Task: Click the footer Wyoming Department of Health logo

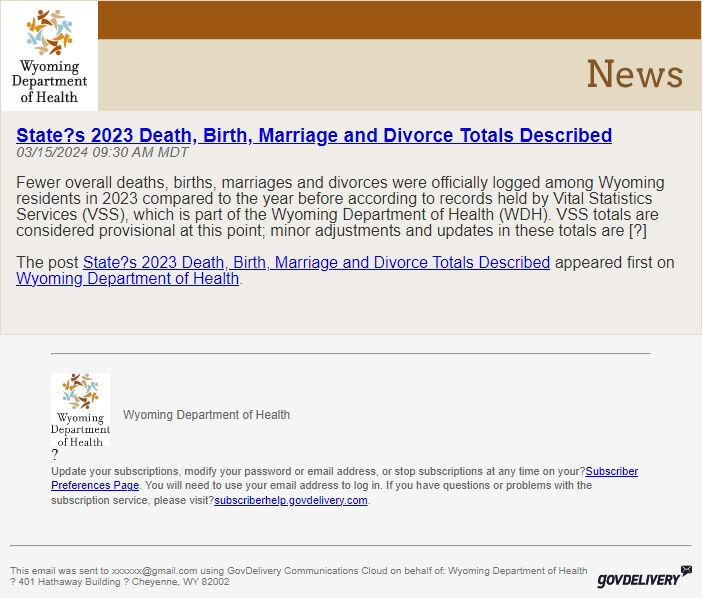Action: tap(81, 410)
